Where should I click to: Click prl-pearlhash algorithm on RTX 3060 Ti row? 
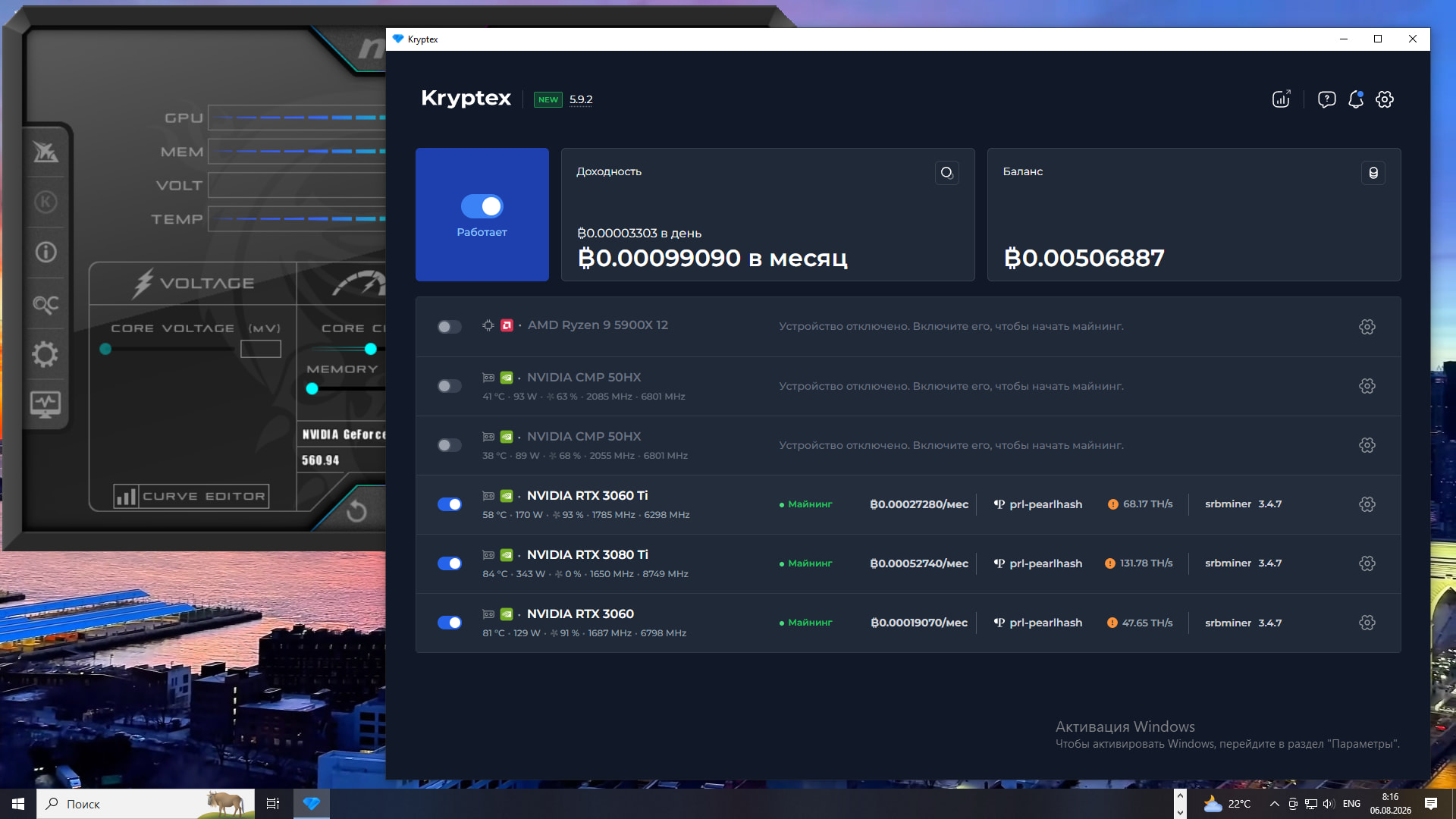click(1038, 504)
